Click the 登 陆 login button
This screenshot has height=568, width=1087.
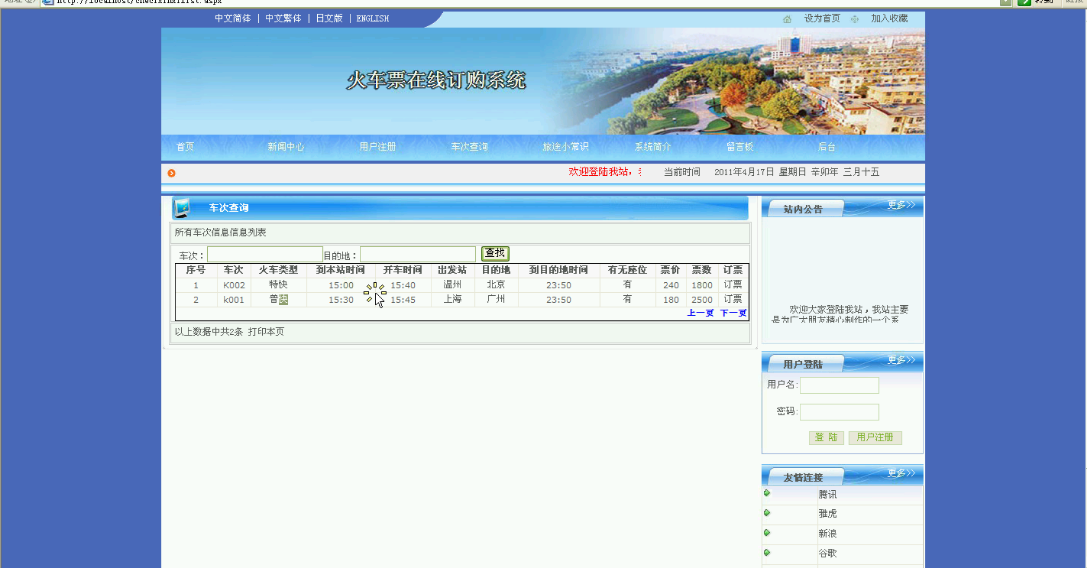click(826, 438)
